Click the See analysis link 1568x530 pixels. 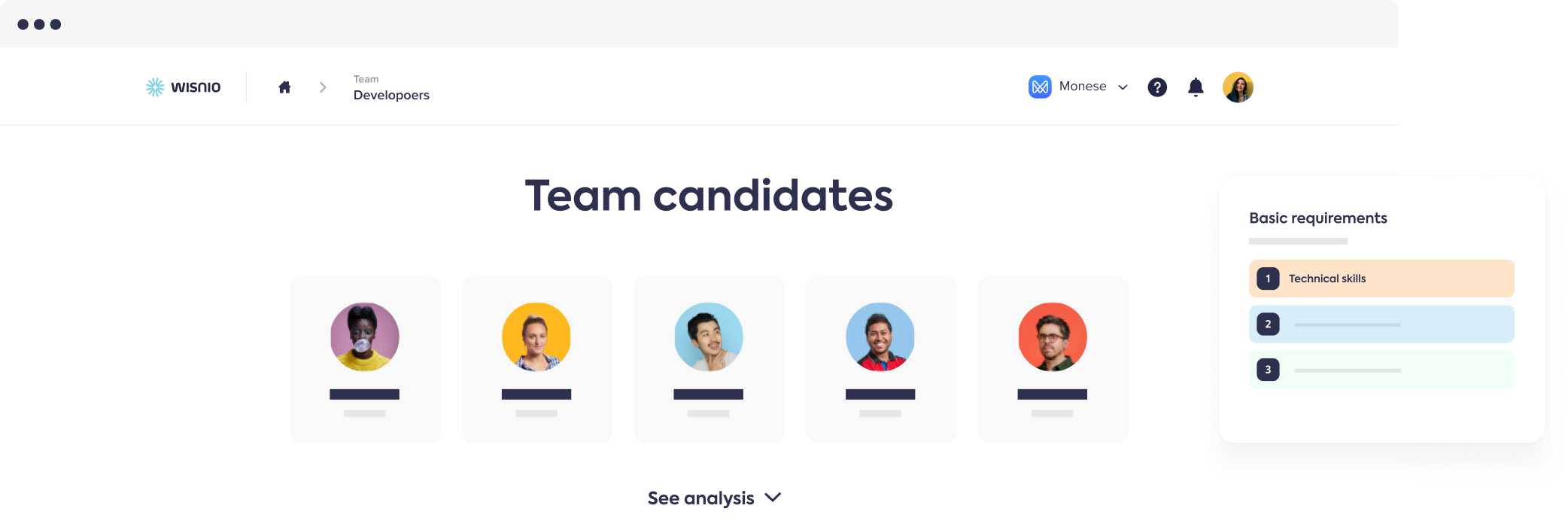(x=700, y=498)
